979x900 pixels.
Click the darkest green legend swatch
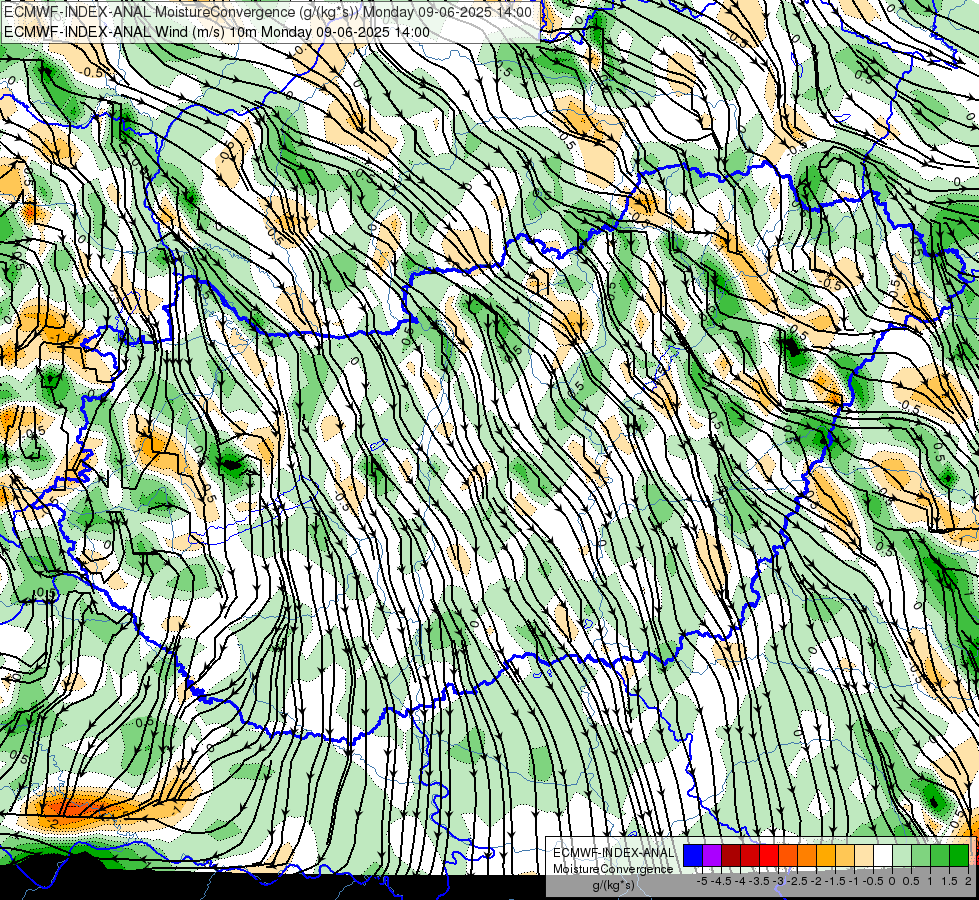pos(959,855)
